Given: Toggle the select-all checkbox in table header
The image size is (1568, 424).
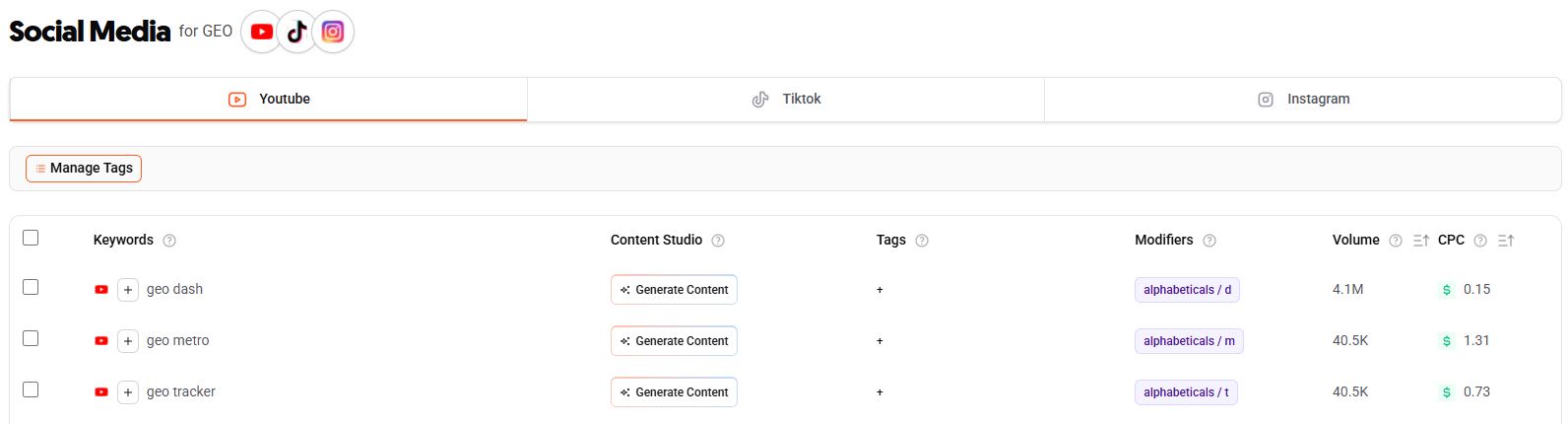Looking at the screenshot, I should tap(31, 238).
